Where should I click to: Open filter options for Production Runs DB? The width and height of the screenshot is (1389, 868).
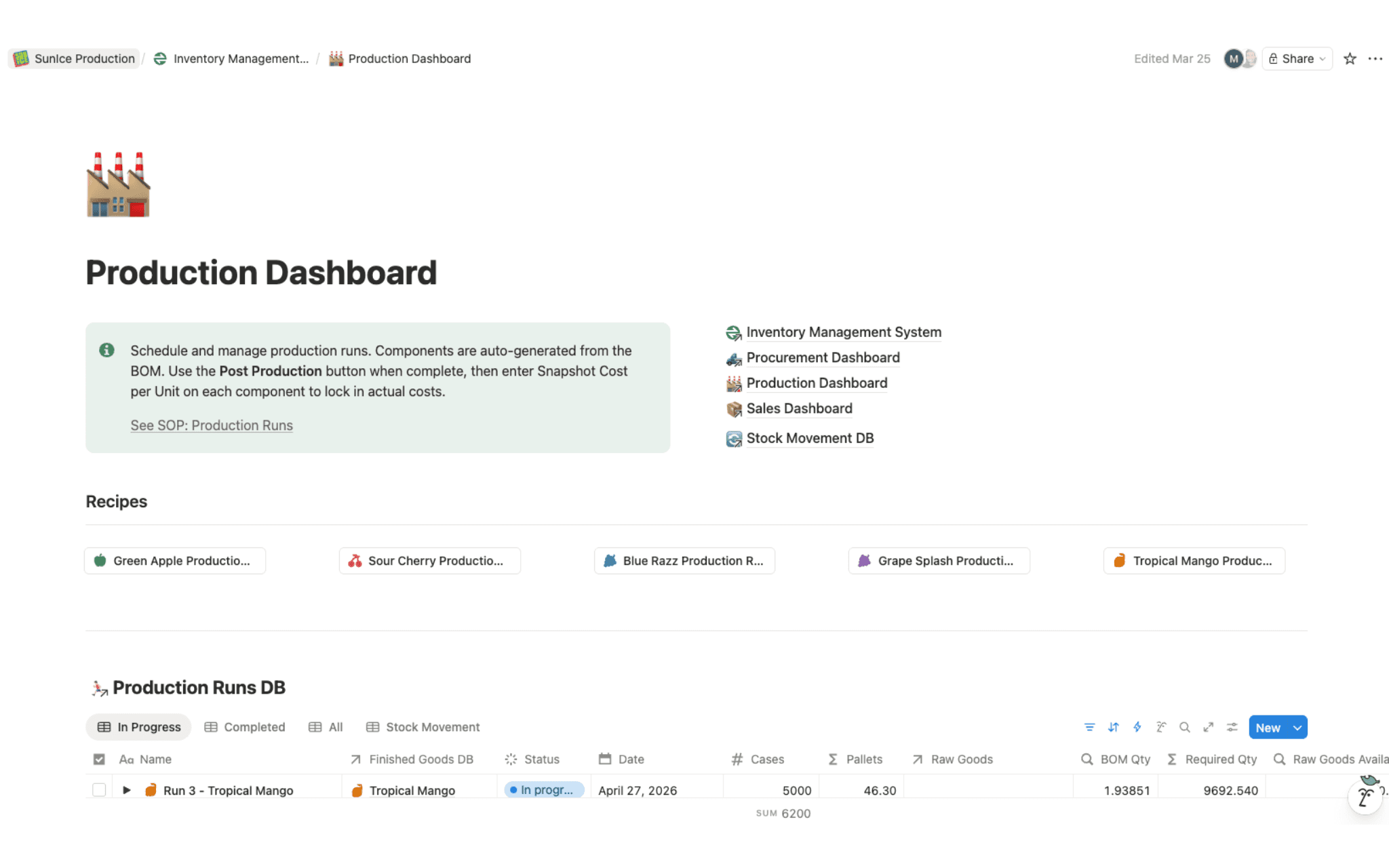1089,726
